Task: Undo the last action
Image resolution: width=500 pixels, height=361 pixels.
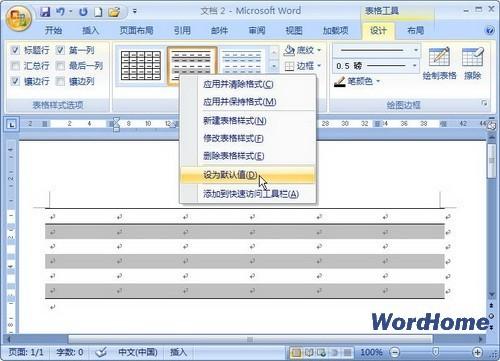Action: click(x=60, y=12)
